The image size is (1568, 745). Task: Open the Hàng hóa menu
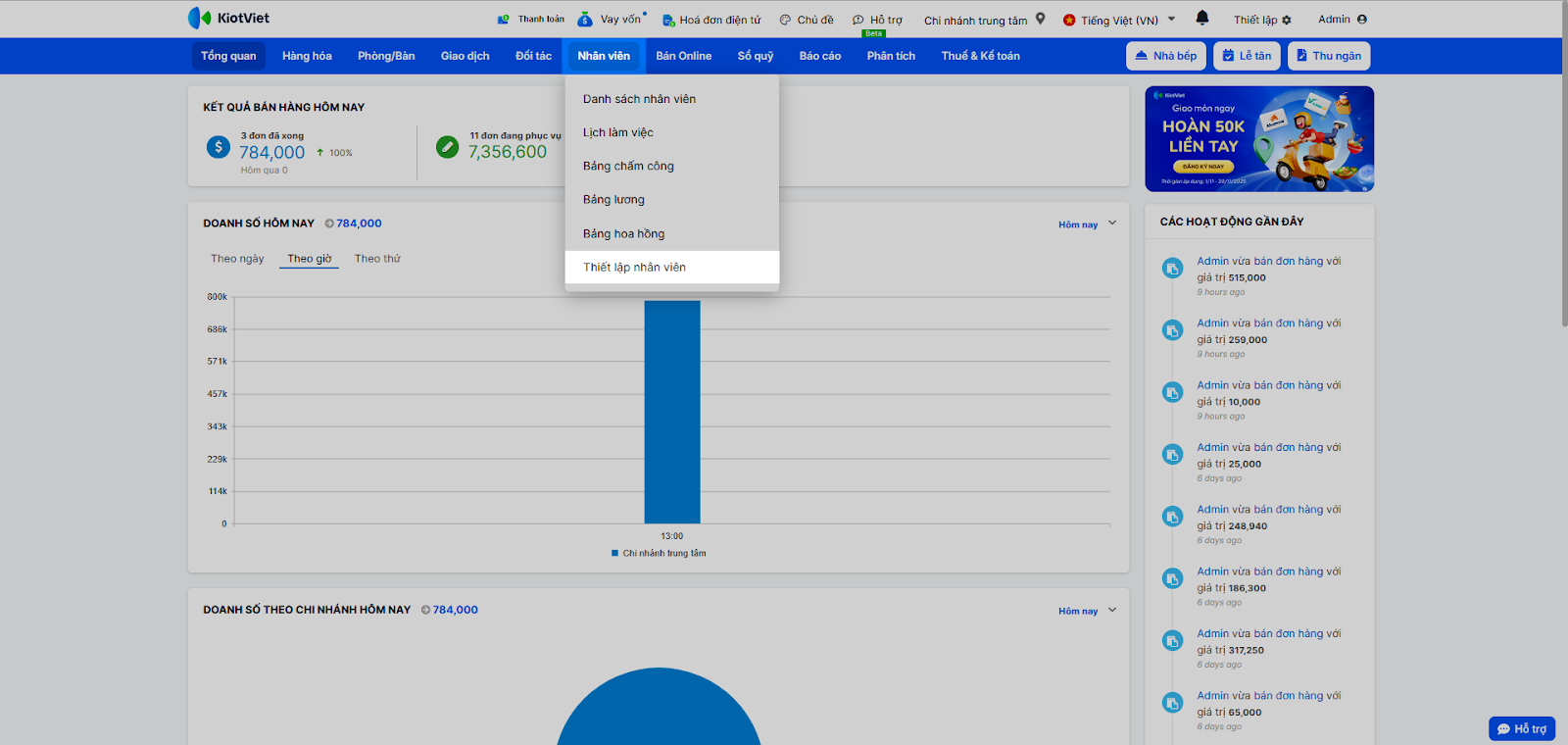point(307,56)
